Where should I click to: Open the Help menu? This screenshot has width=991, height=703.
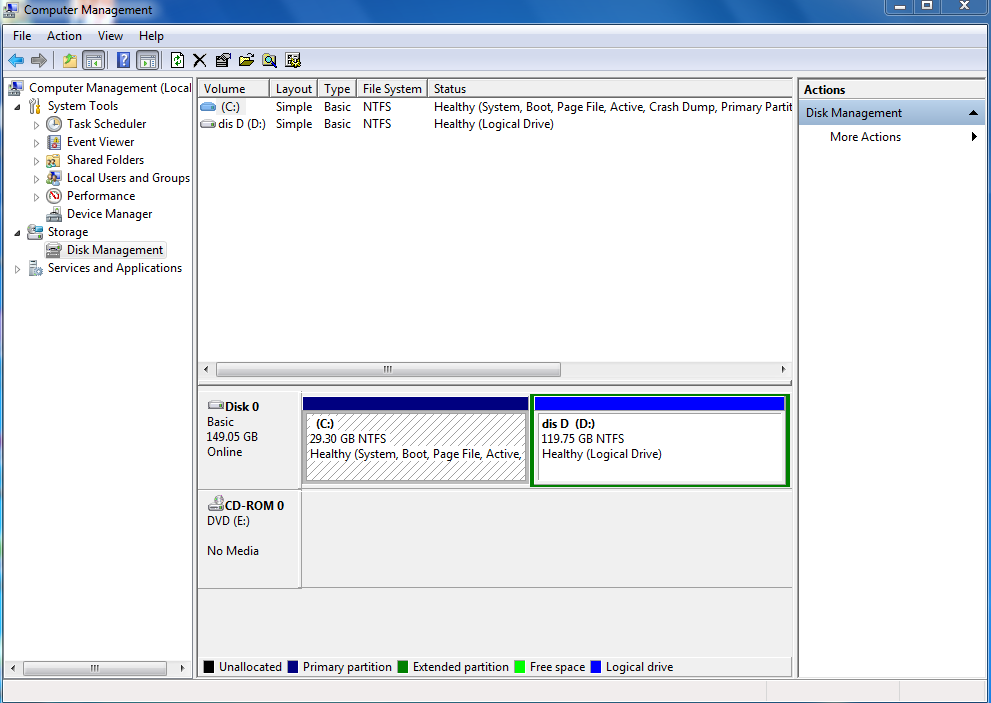click(151, 36)
